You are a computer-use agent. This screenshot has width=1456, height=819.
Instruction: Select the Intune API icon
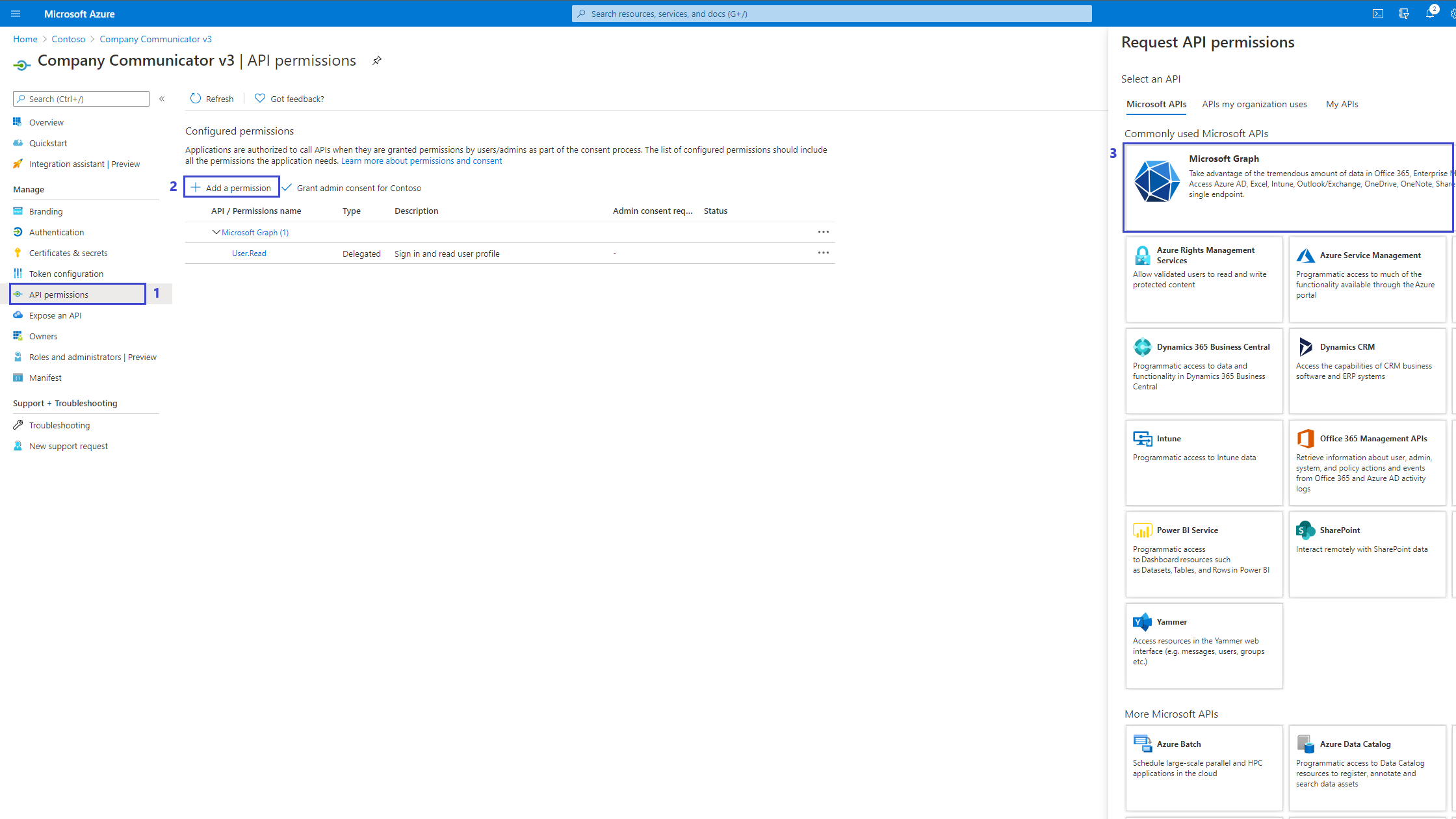click(x=1142, y=438)
